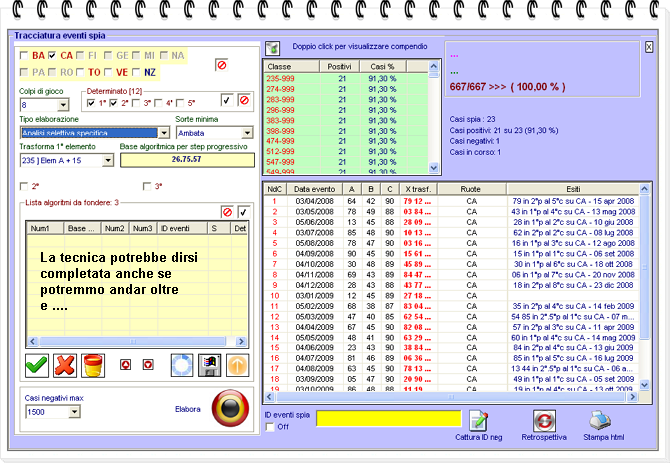Click the red X delete icon

tap(64, 365)
